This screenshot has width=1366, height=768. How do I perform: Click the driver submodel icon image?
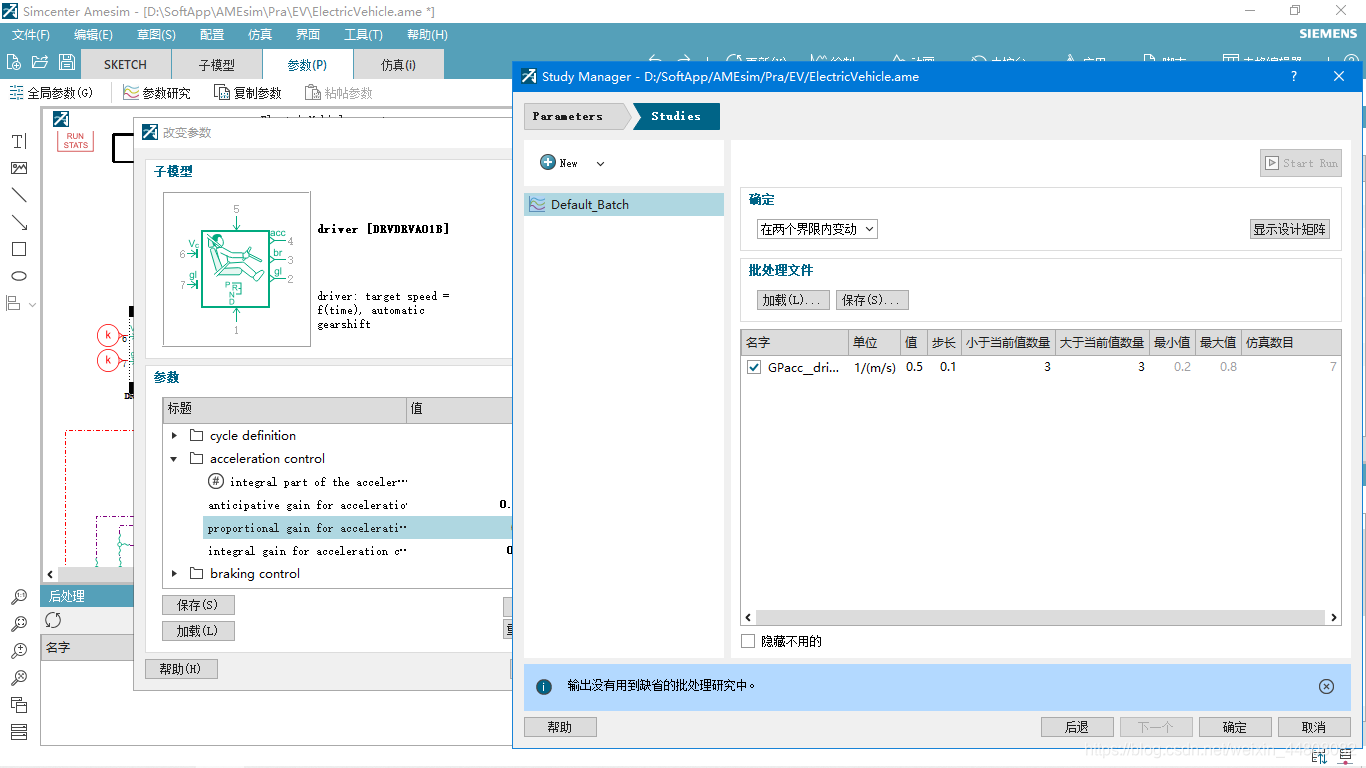click(237, 269)
